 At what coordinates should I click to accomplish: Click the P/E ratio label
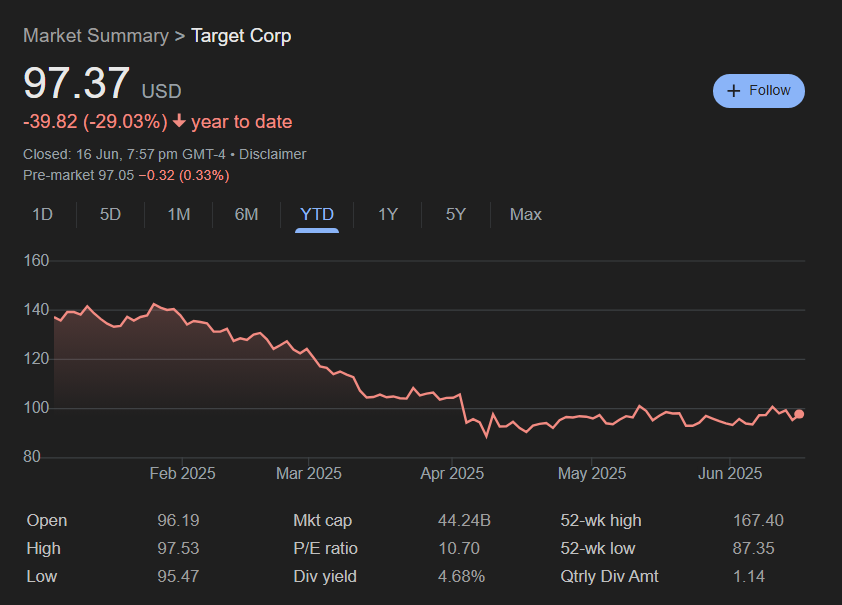click(325, 549)
